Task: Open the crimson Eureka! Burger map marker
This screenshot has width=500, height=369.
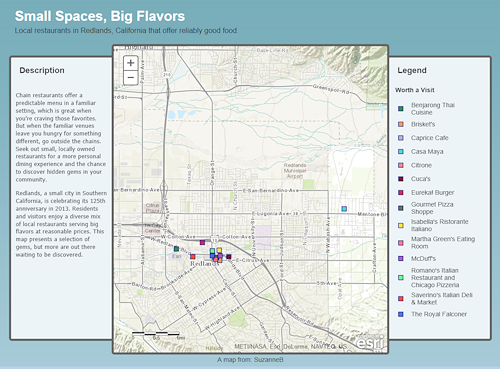Action: [202, 242]
